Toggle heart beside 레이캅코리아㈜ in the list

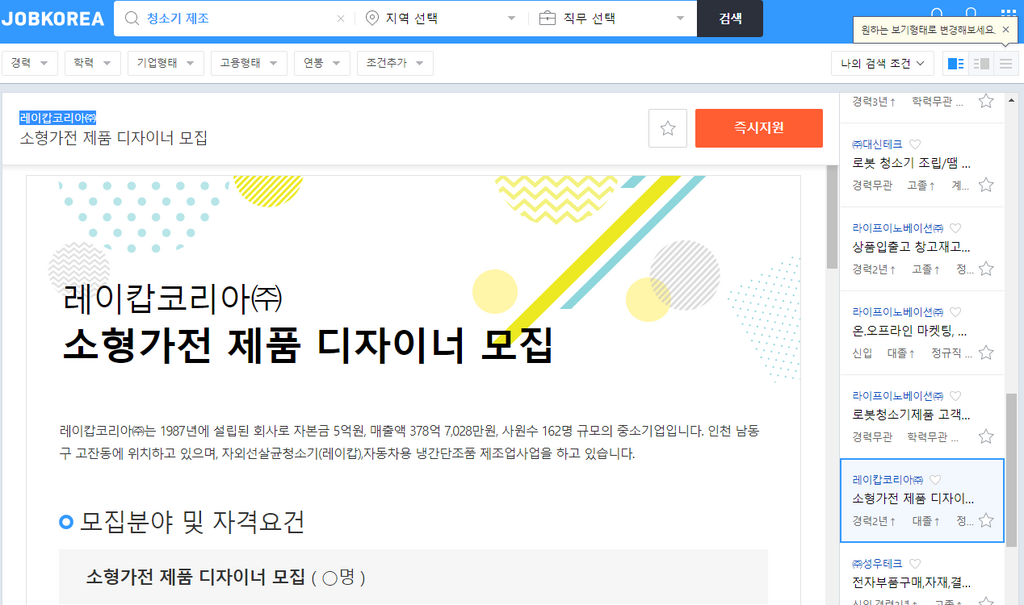point(935,480)
